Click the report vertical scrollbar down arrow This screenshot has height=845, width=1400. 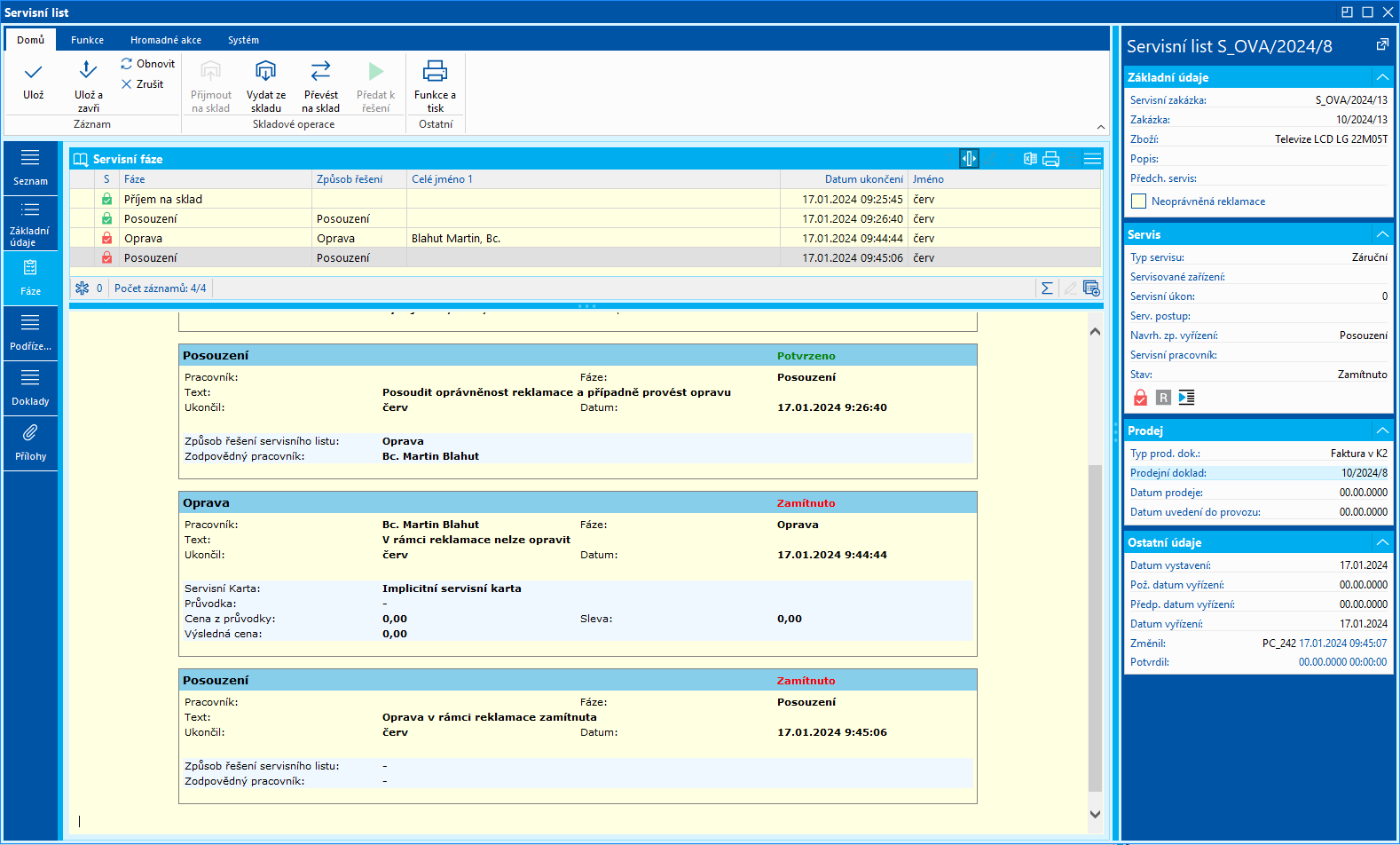1095,814
